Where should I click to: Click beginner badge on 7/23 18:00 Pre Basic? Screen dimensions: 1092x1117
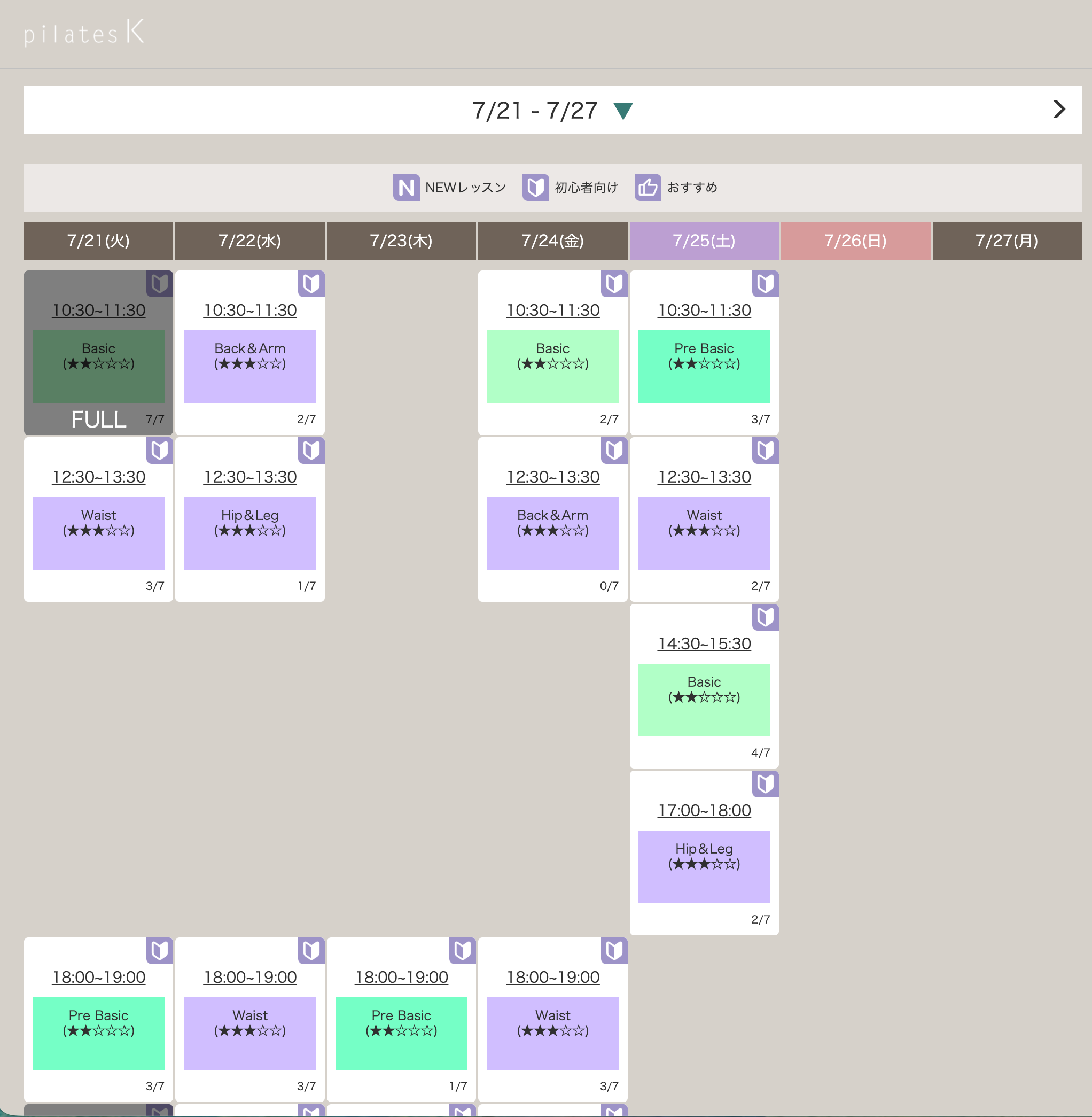[462, 951]
